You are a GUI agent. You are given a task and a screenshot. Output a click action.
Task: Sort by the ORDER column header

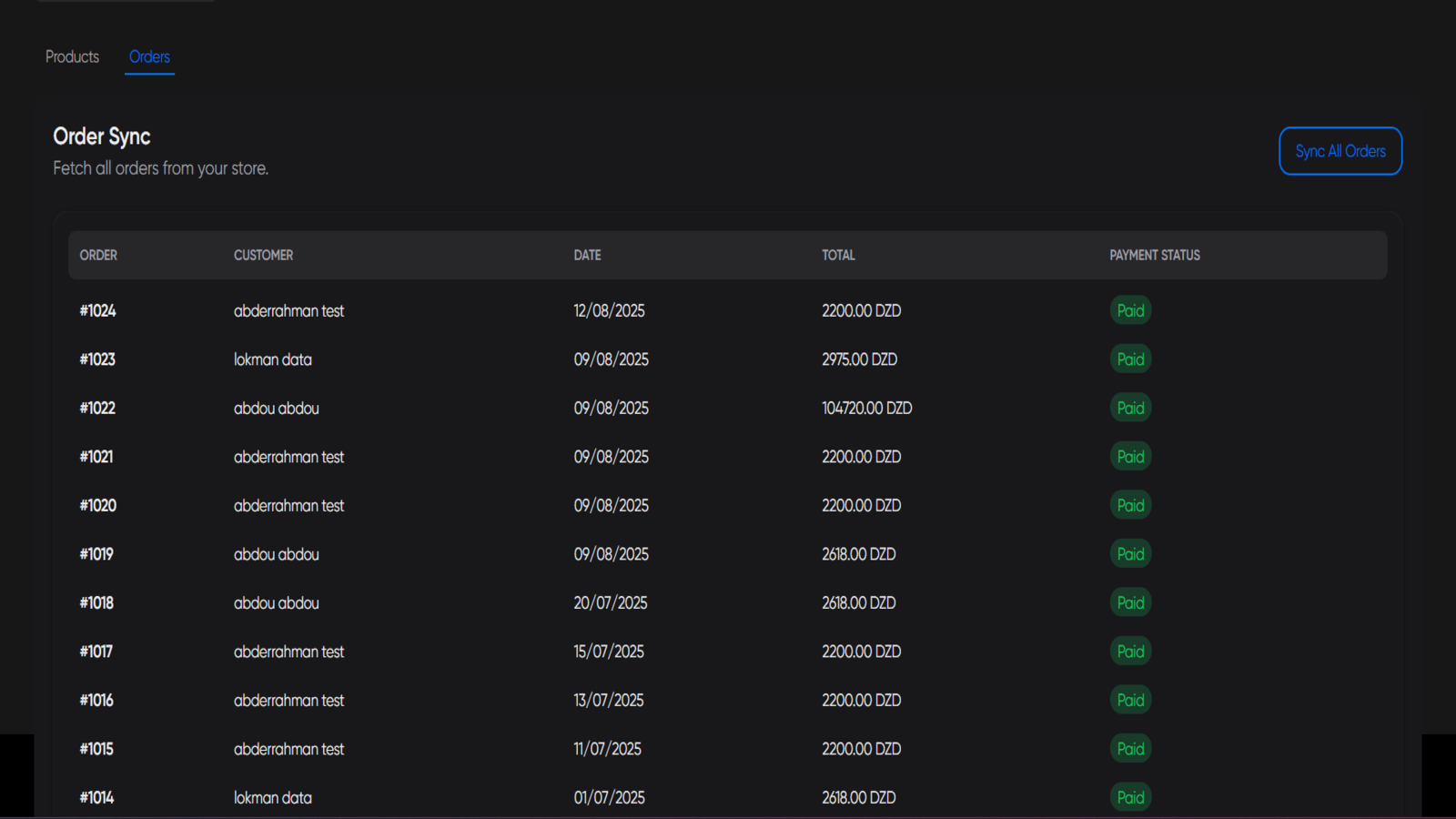click(98, 255)
